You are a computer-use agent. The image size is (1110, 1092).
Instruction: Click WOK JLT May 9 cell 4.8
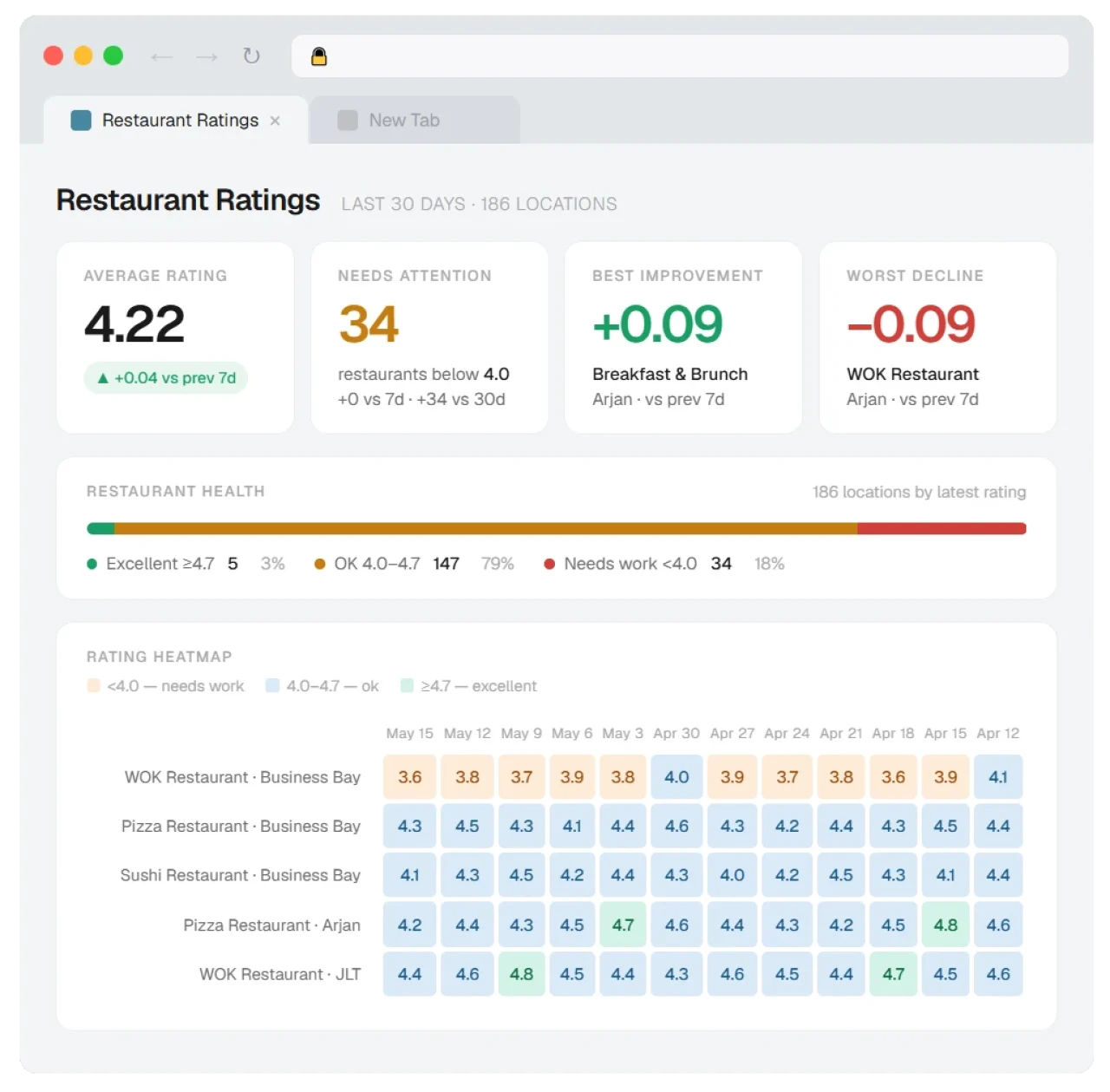coord(521,974)
